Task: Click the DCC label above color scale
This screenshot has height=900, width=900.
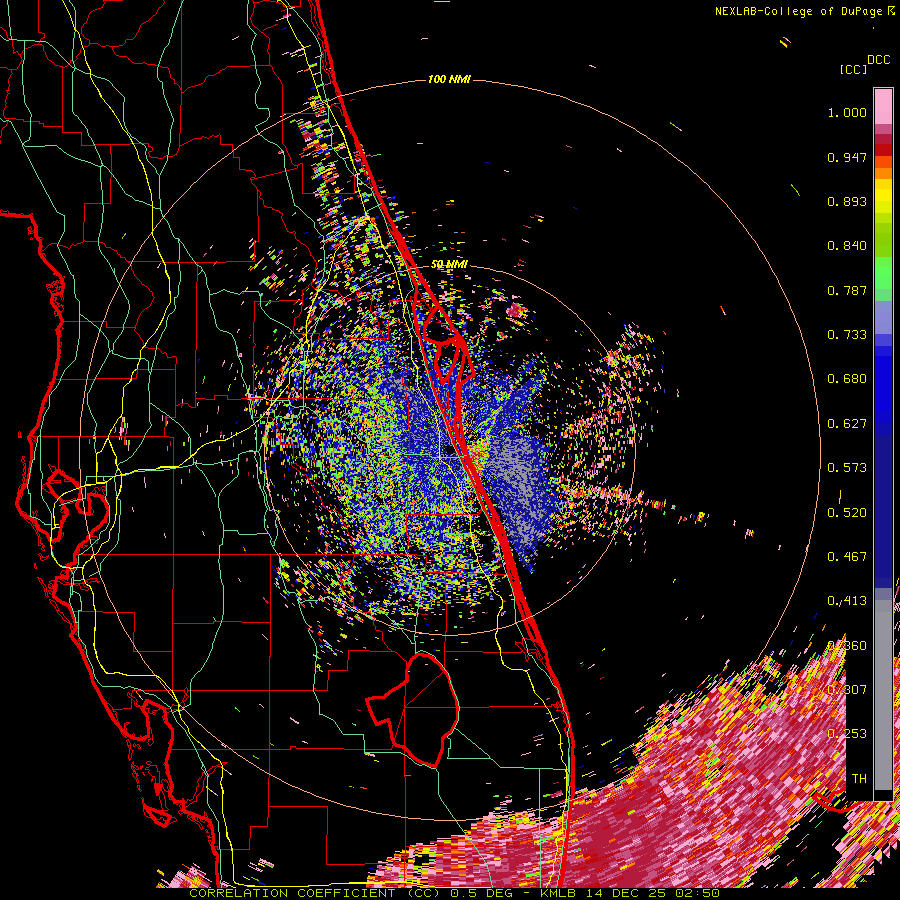Action: click(x=878, y=60)
